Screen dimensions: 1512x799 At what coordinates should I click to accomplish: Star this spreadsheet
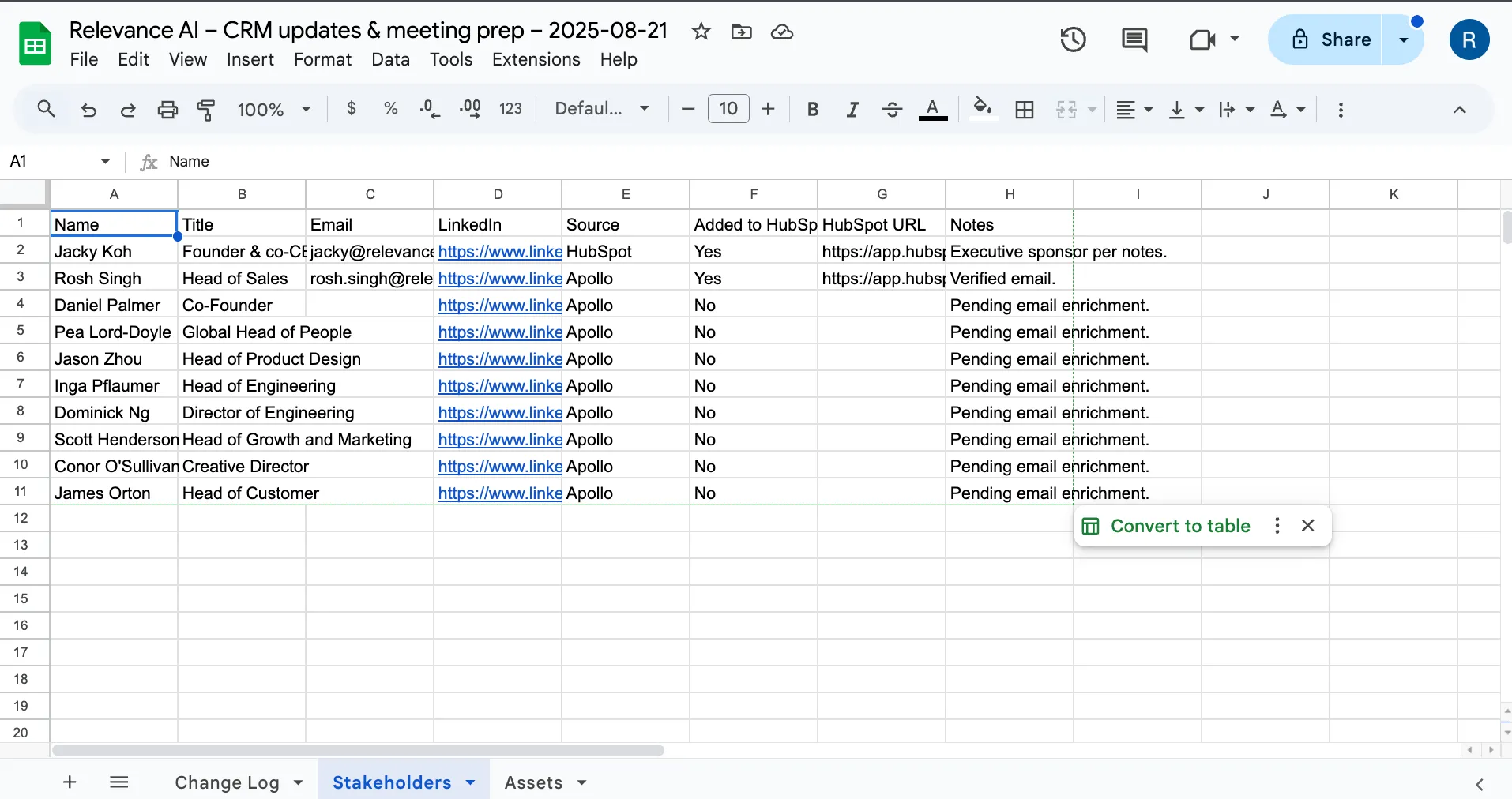[x=701, y=32]
